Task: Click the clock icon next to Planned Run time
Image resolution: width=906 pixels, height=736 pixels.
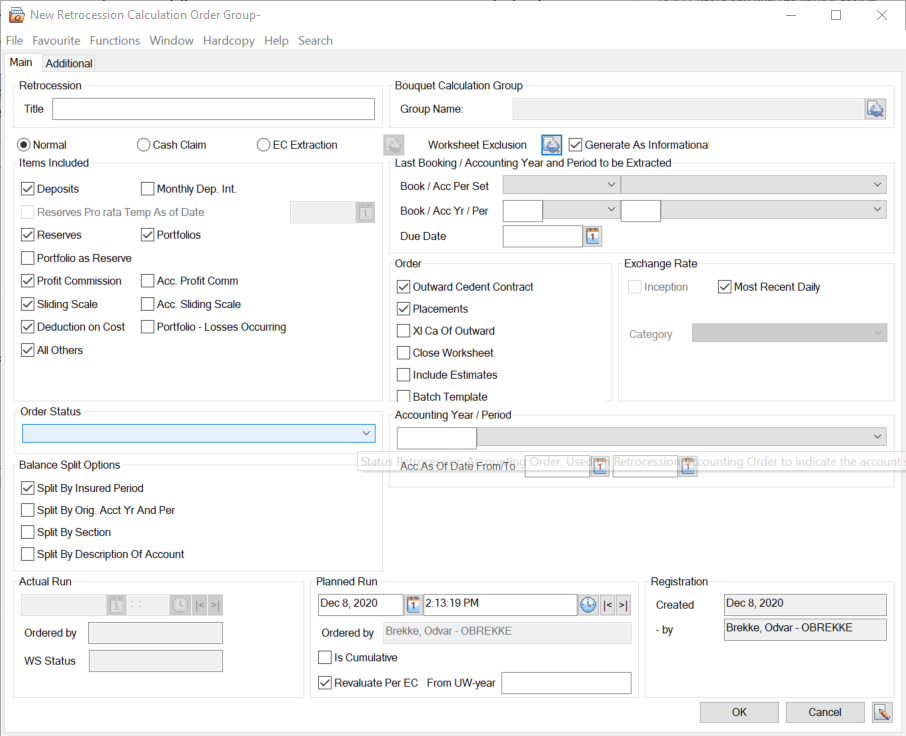Action: pos(590,604)
